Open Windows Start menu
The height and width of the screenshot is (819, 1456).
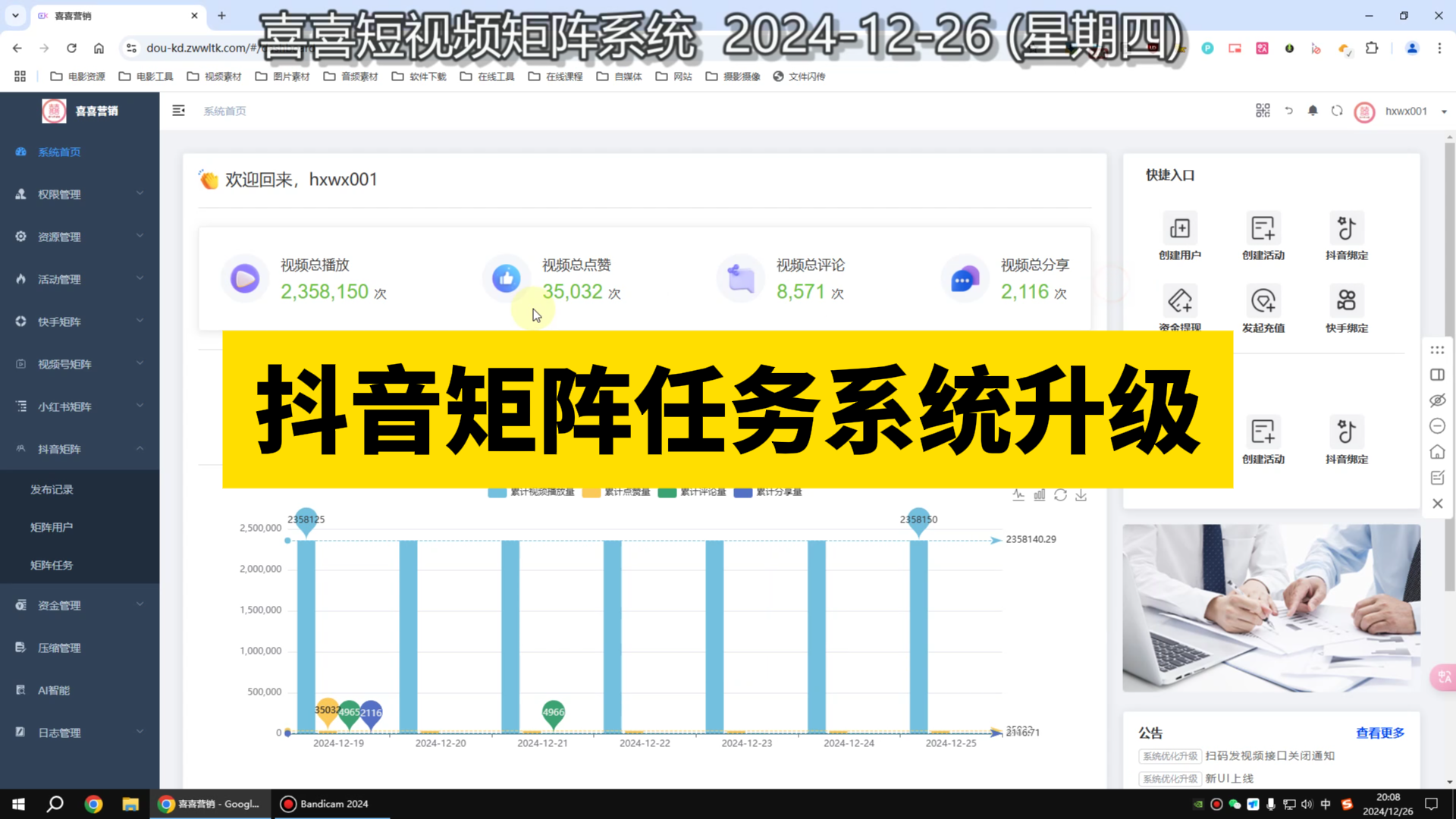(18, 804)
